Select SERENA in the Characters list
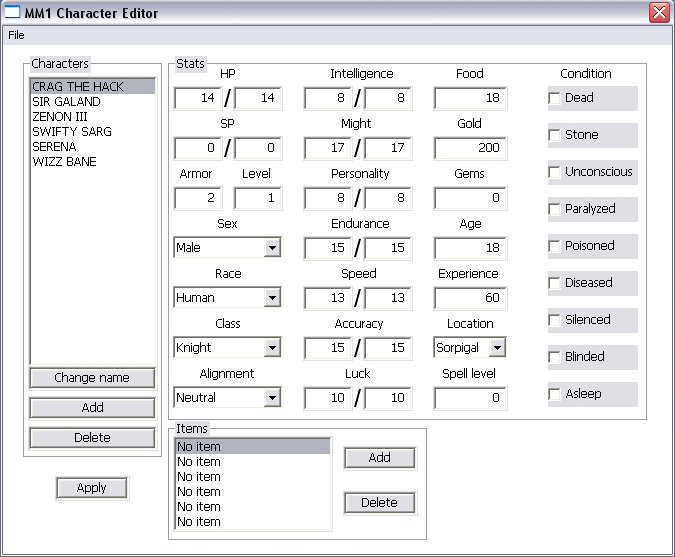The image size is (675, 557). click(93, 147)
